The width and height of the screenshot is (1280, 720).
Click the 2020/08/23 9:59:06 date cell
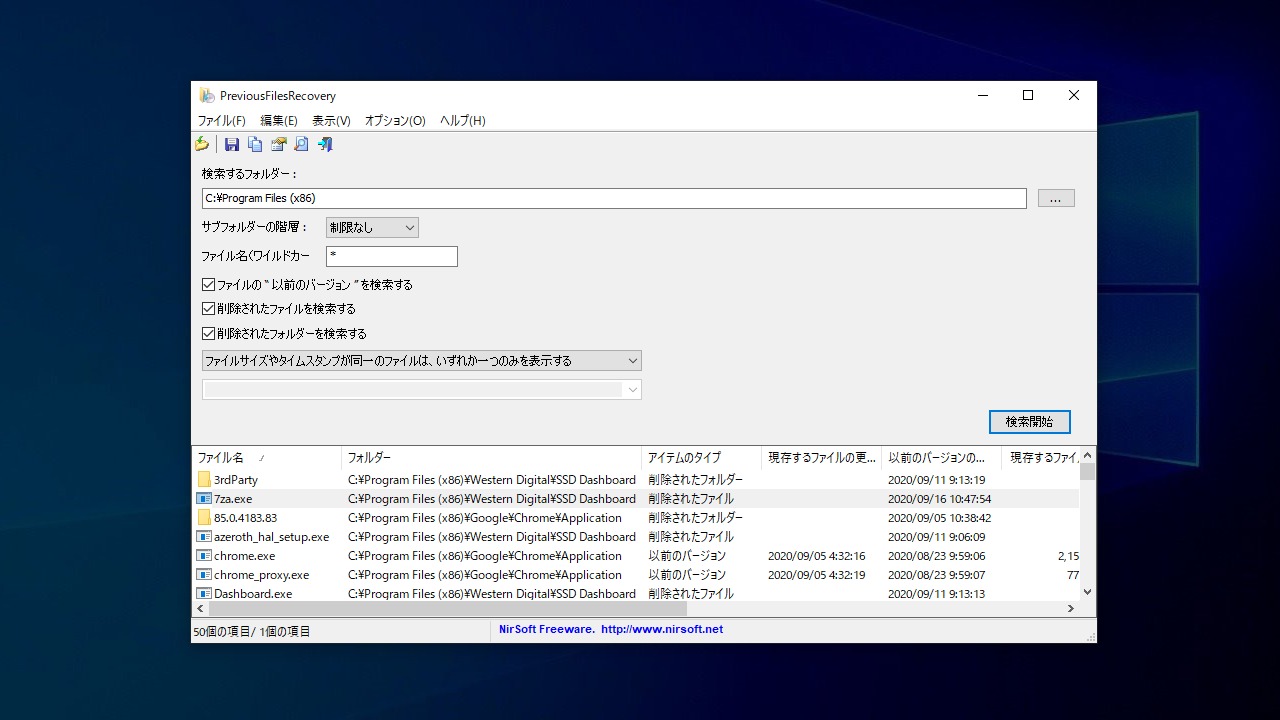coord(936,556)
